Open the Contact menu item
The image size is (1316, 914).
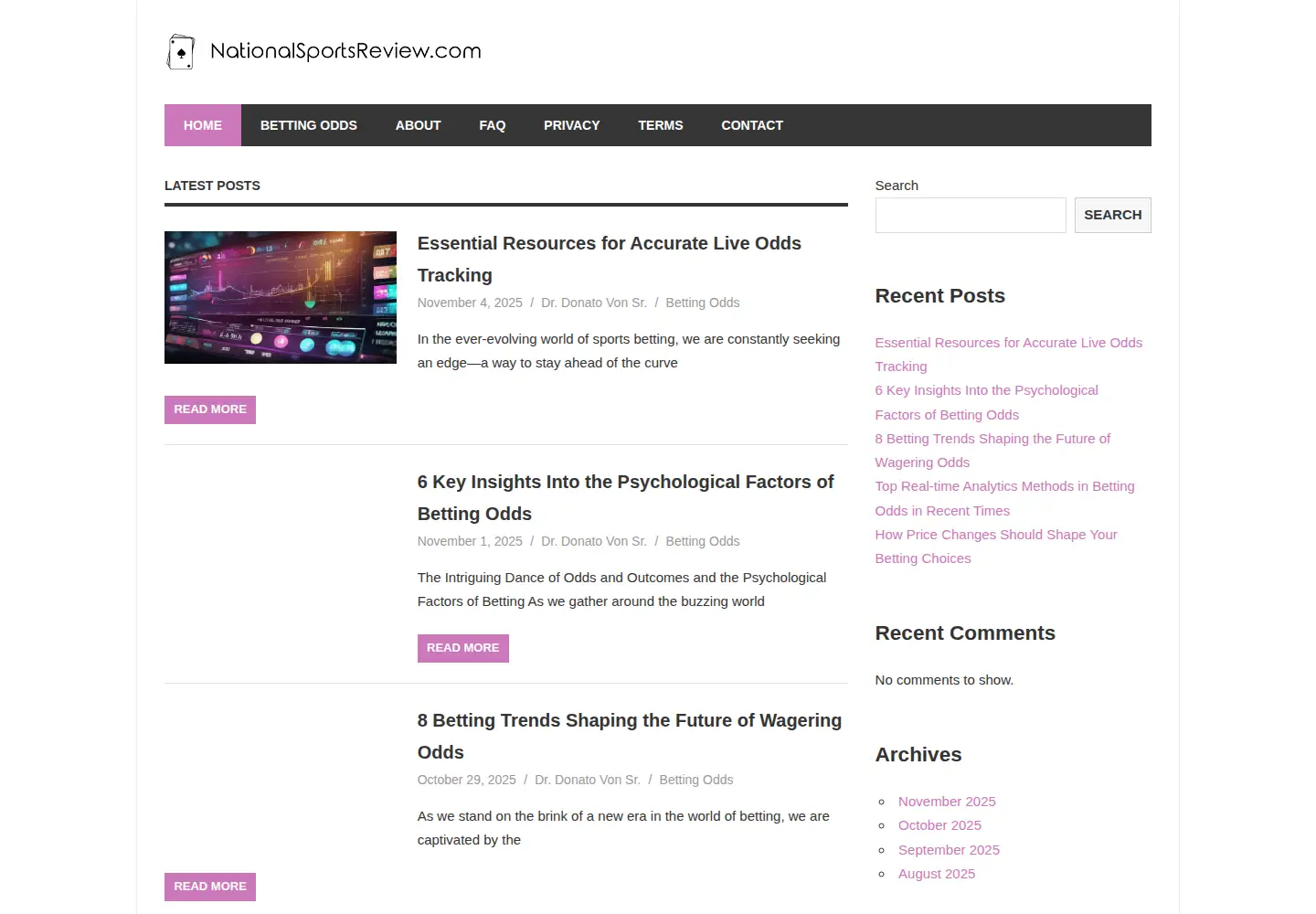coord(752,125)
